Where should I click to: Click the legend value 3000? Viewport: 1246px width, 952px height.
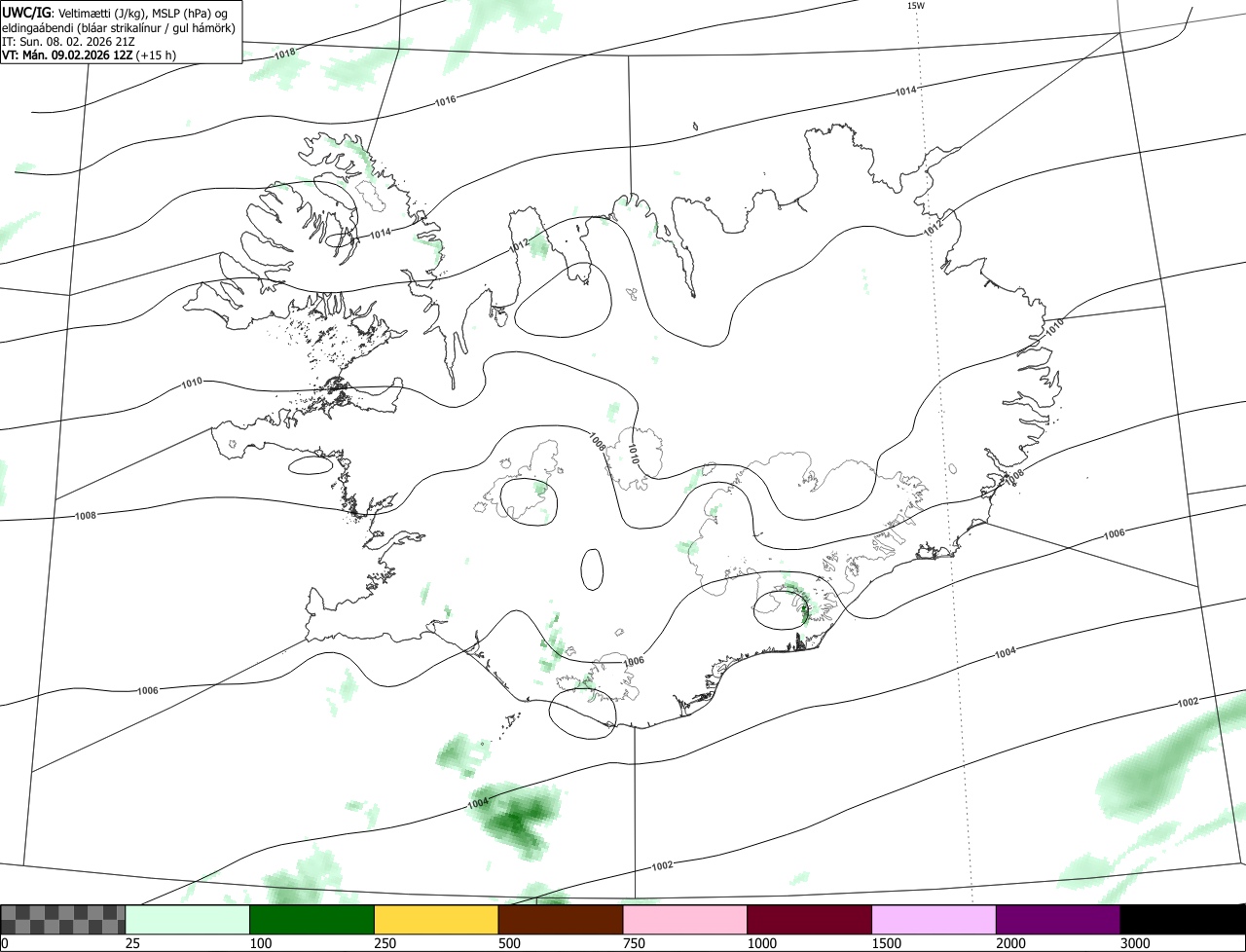[x=1135, y=943]
